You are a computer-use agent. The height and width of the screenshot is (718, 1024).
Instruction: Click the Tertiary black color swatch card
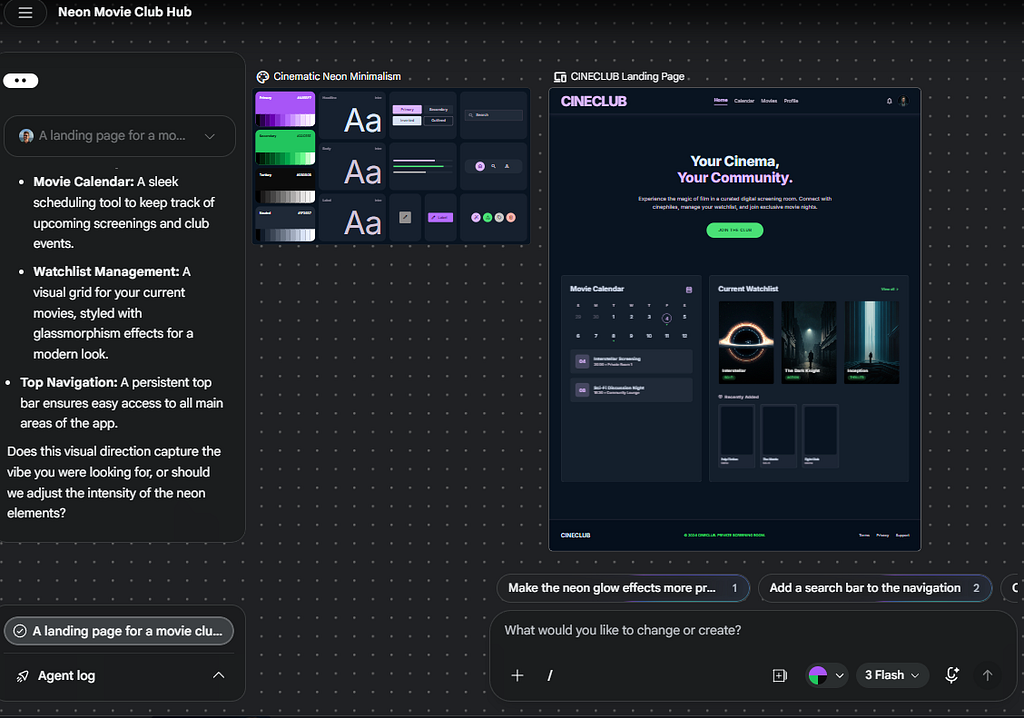click(285, 186)
